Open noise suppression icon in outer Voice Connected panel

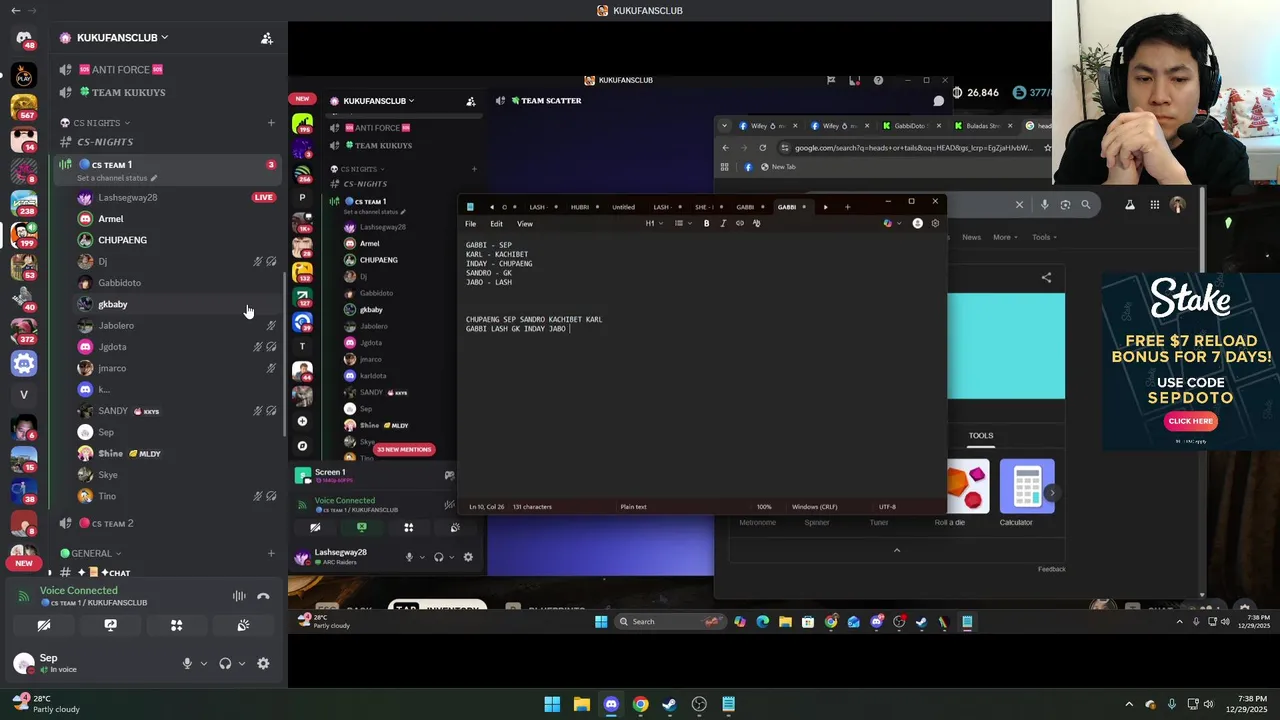click(239, 596)
